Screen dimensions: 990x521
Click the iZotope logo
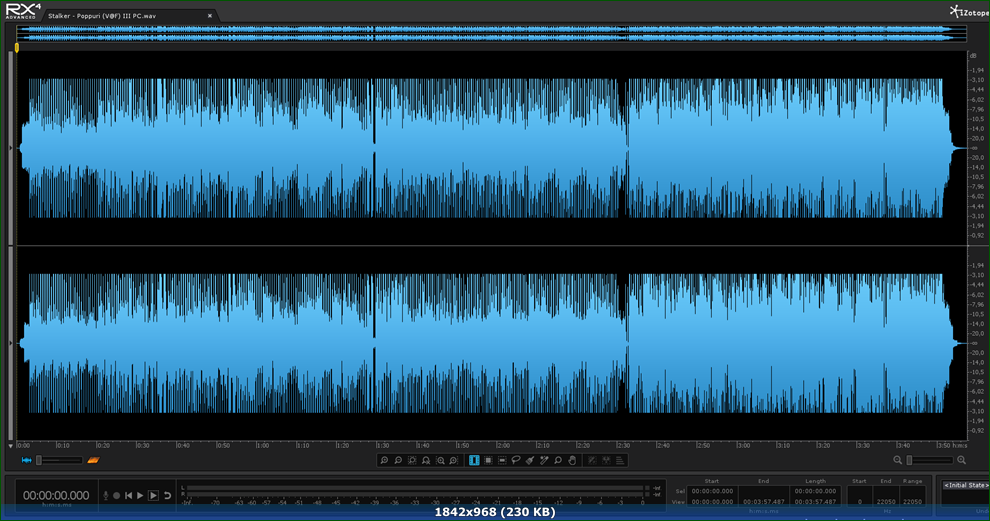(970, 11)
